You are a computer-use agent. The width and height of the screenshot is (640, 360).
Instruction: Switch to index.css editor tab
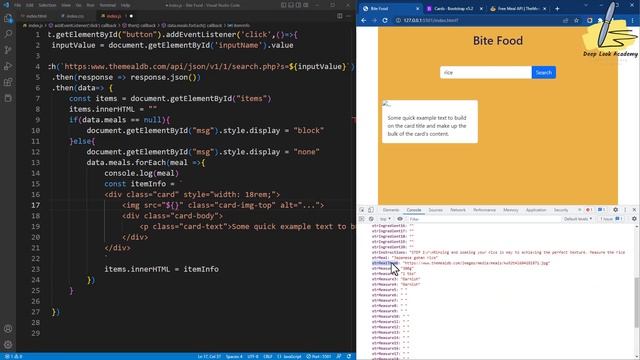click(x=75, y=16)
